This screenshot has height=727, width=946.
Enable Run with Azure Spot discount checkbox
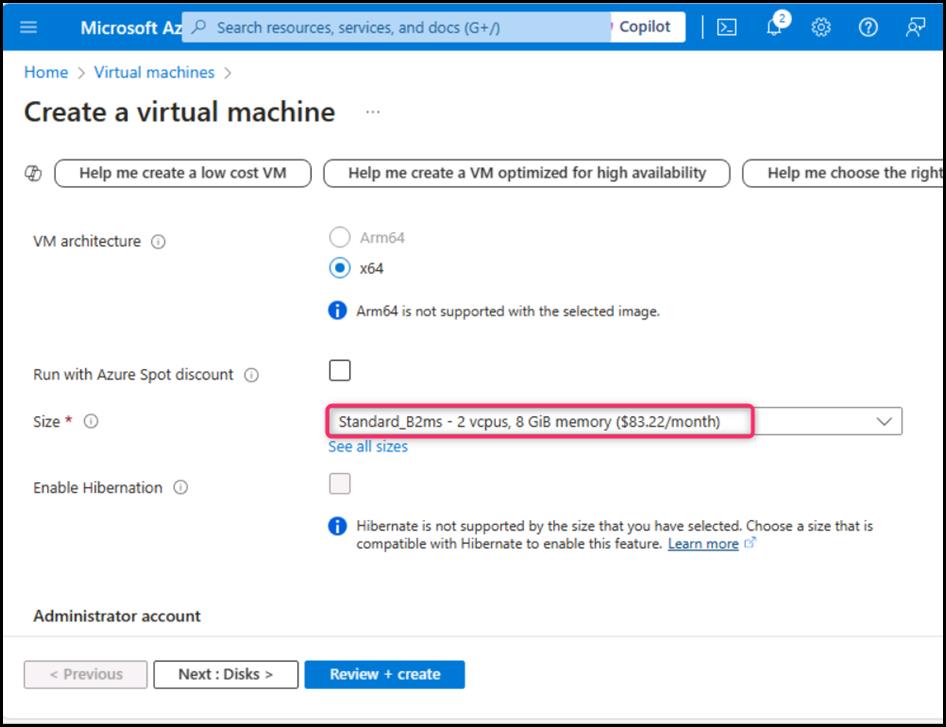[340, 371]
